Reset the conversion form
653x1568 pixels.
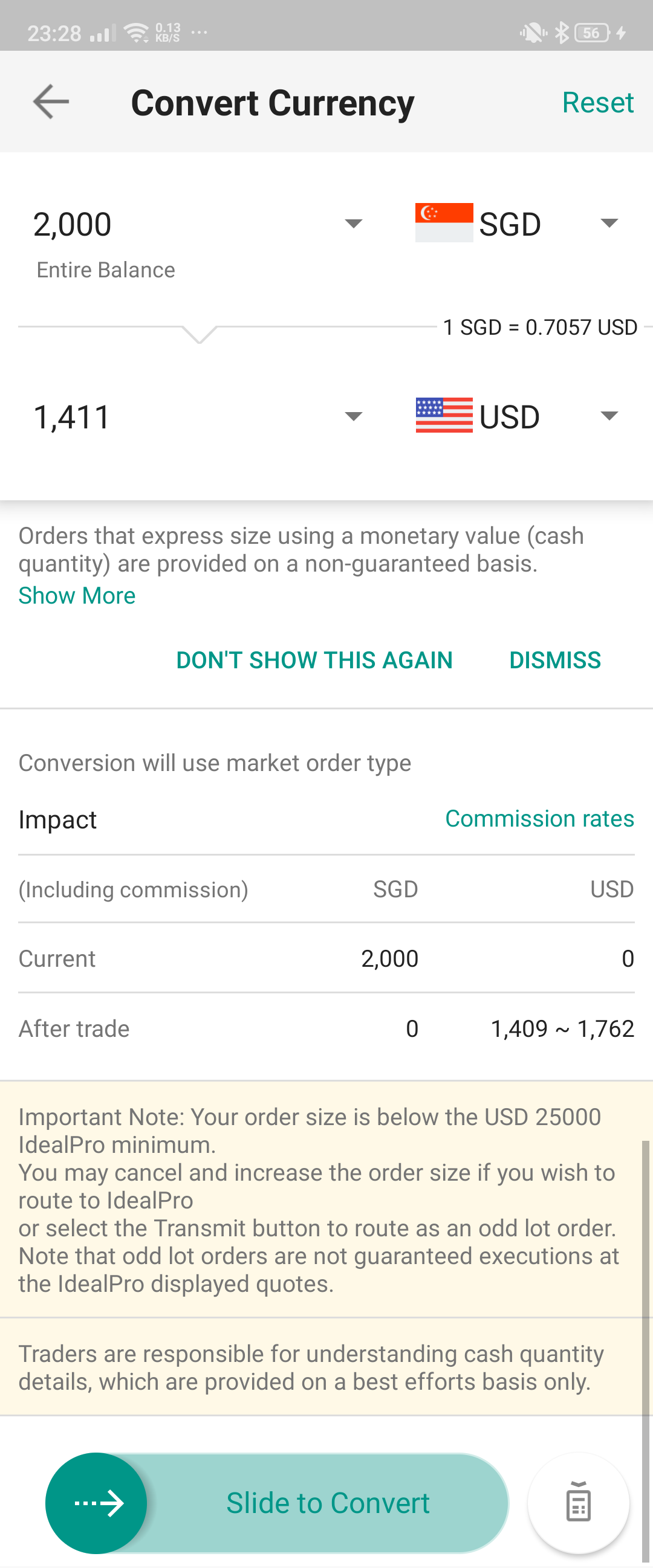tap(597, 102)
